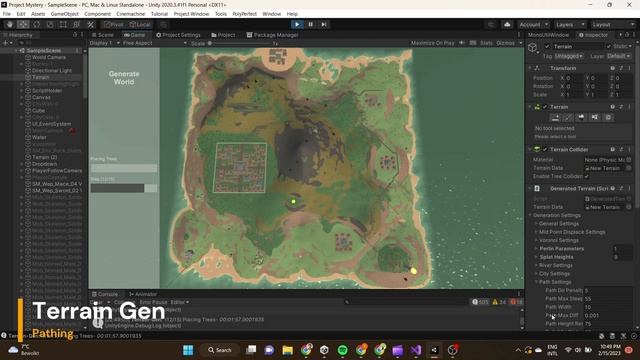
Task: Click the Path Width value field
Action: coord(608,307)
